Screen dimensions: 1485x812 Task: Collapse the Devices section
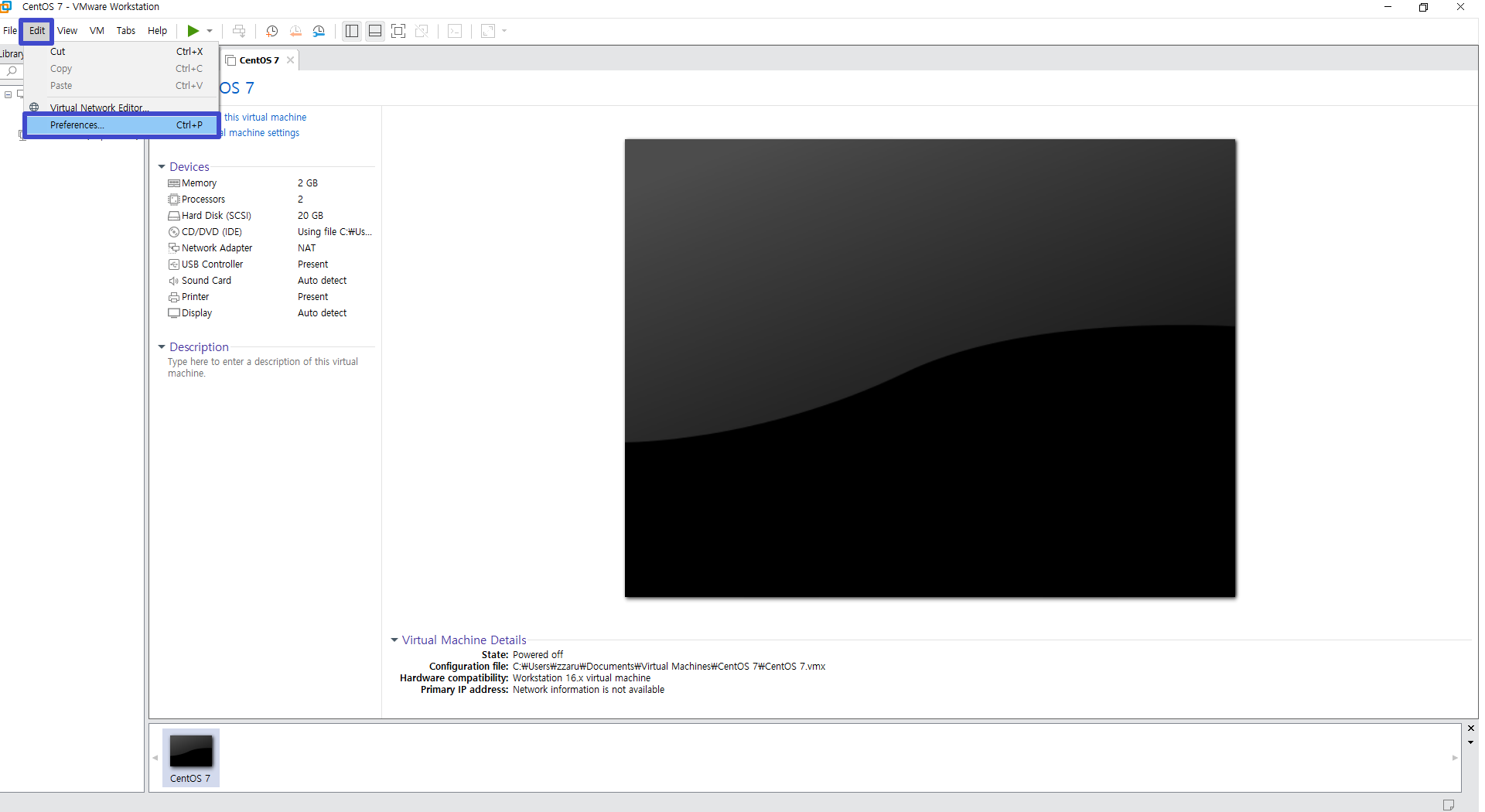(x=162, y=167)
